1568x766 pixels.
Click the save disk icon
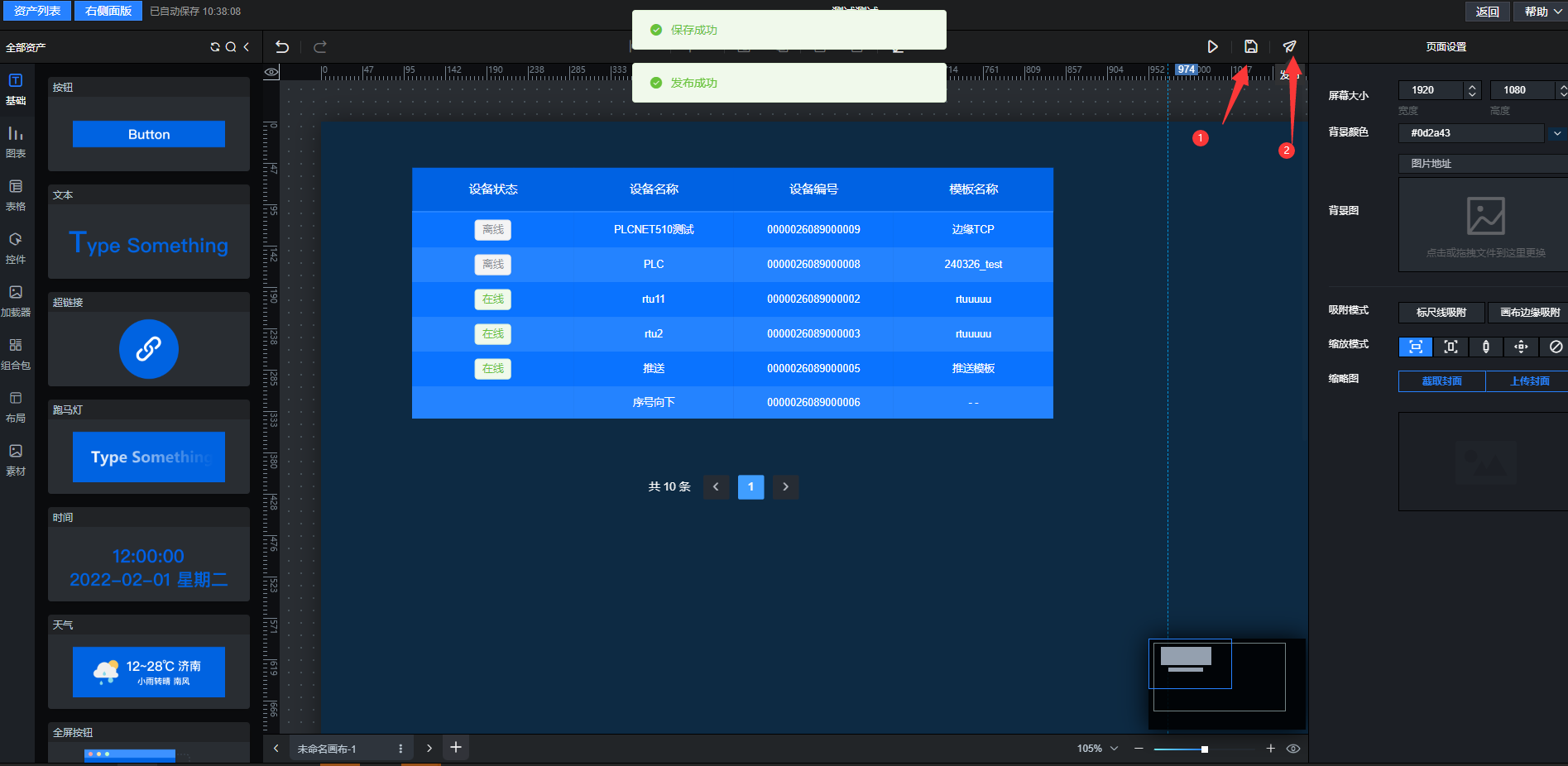pos(1251,47)
